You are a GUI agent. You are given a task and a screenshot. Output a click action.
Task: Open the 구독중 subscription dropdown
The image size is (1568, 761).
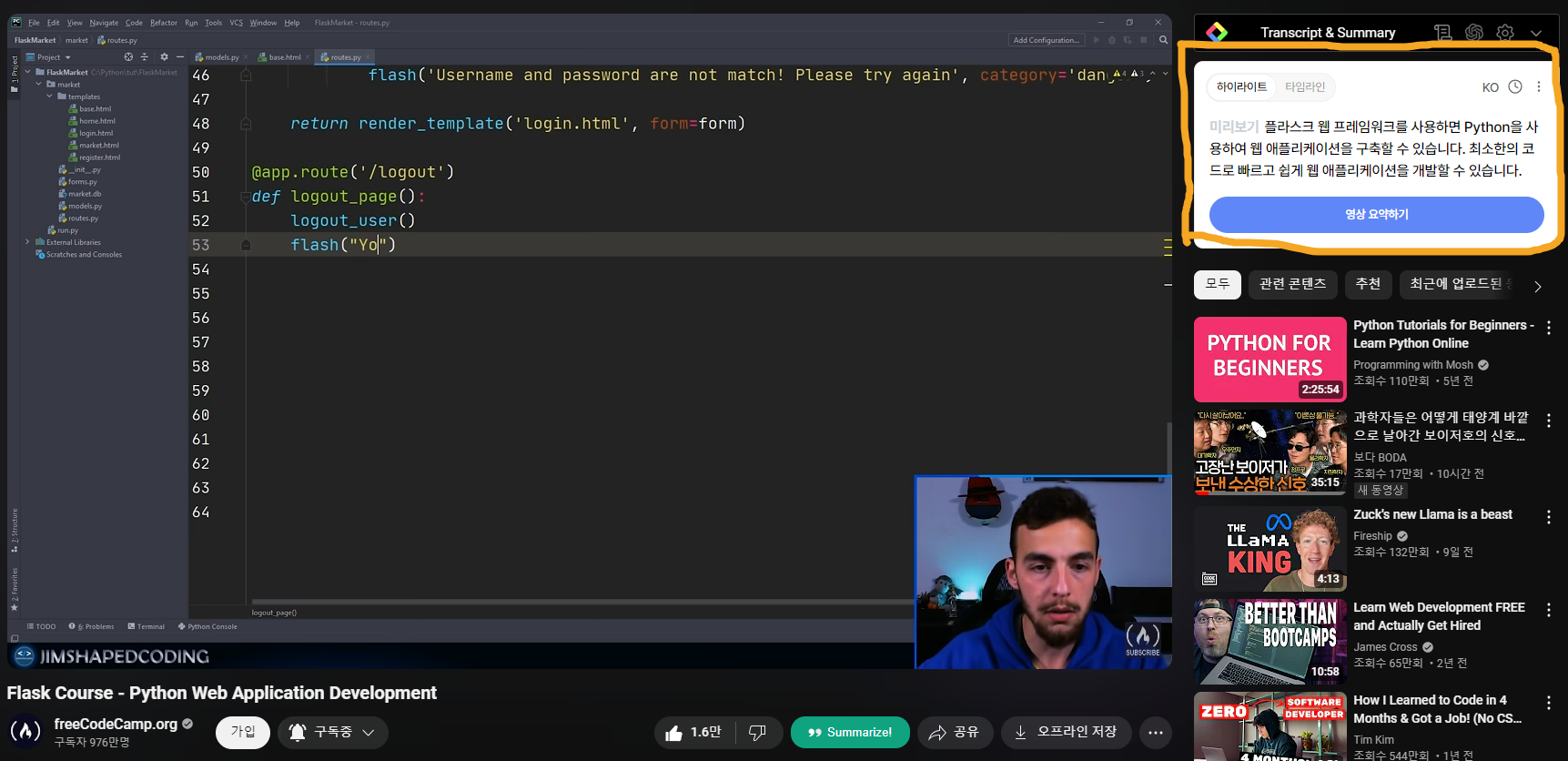(x=333, y=732)
